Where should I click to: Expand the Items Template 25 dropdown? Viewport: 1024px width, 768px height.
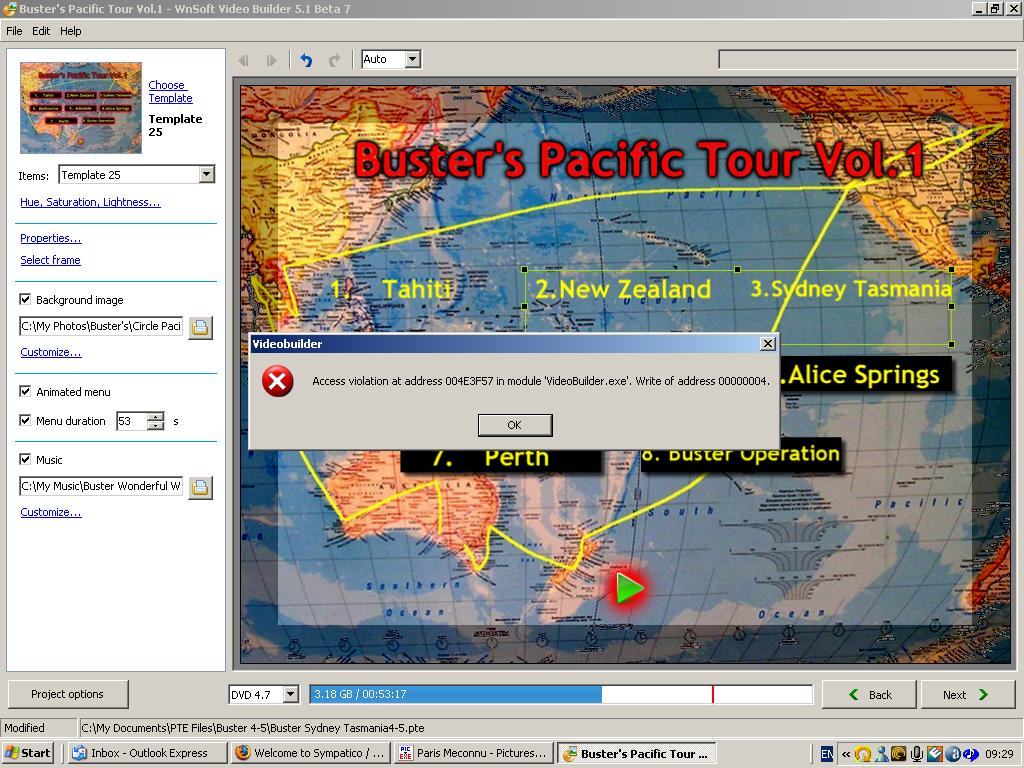tap(206, 175)
